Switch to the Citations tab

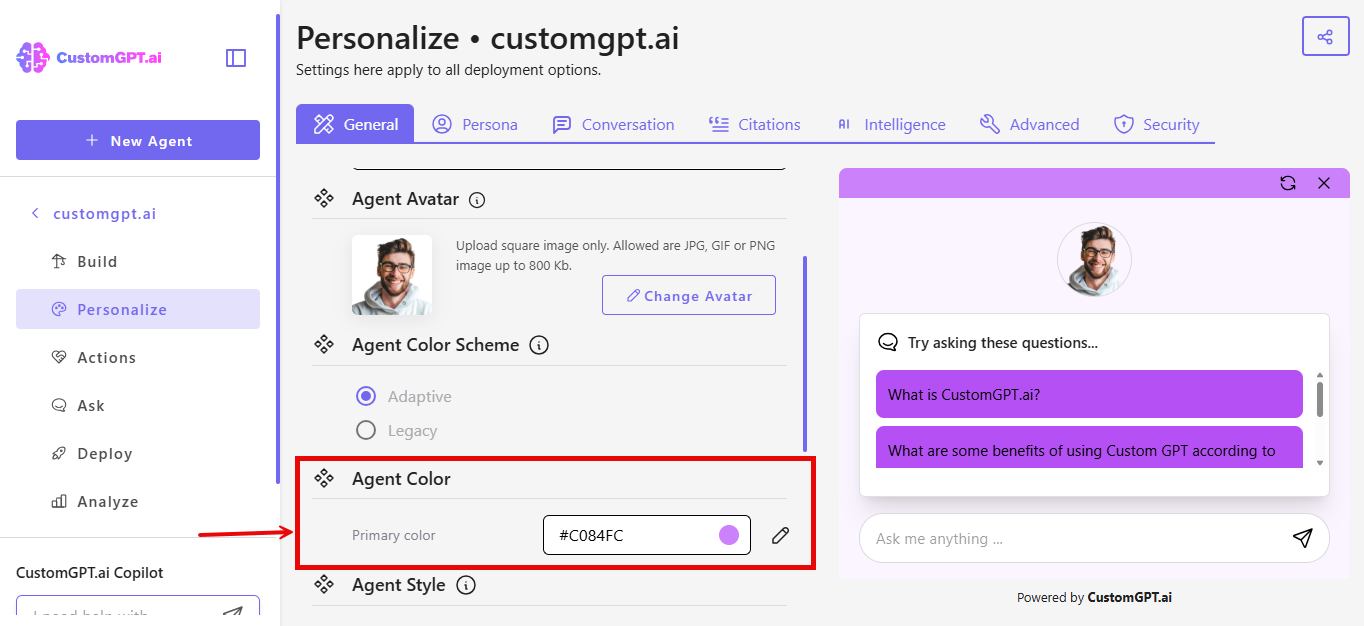click(754, 124)
